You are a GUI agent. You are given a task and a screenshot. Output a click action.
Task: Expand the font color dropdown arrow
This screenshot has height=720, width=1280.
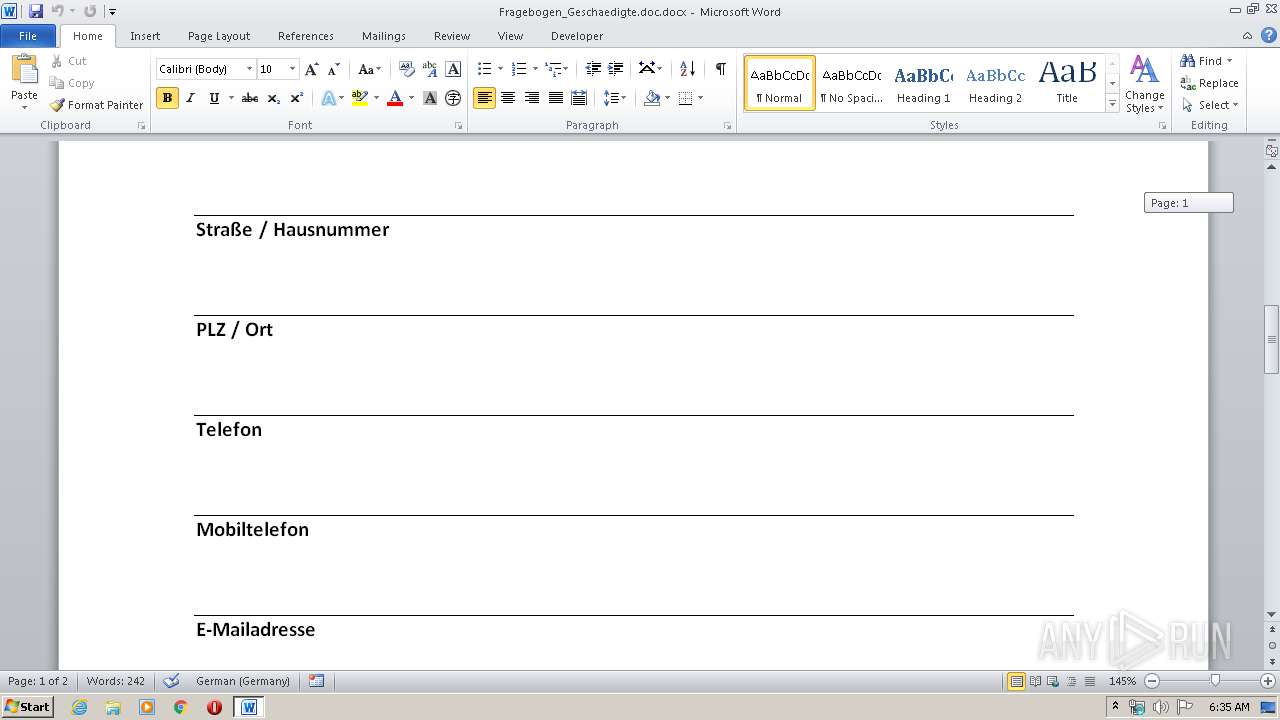coord(411,98)
